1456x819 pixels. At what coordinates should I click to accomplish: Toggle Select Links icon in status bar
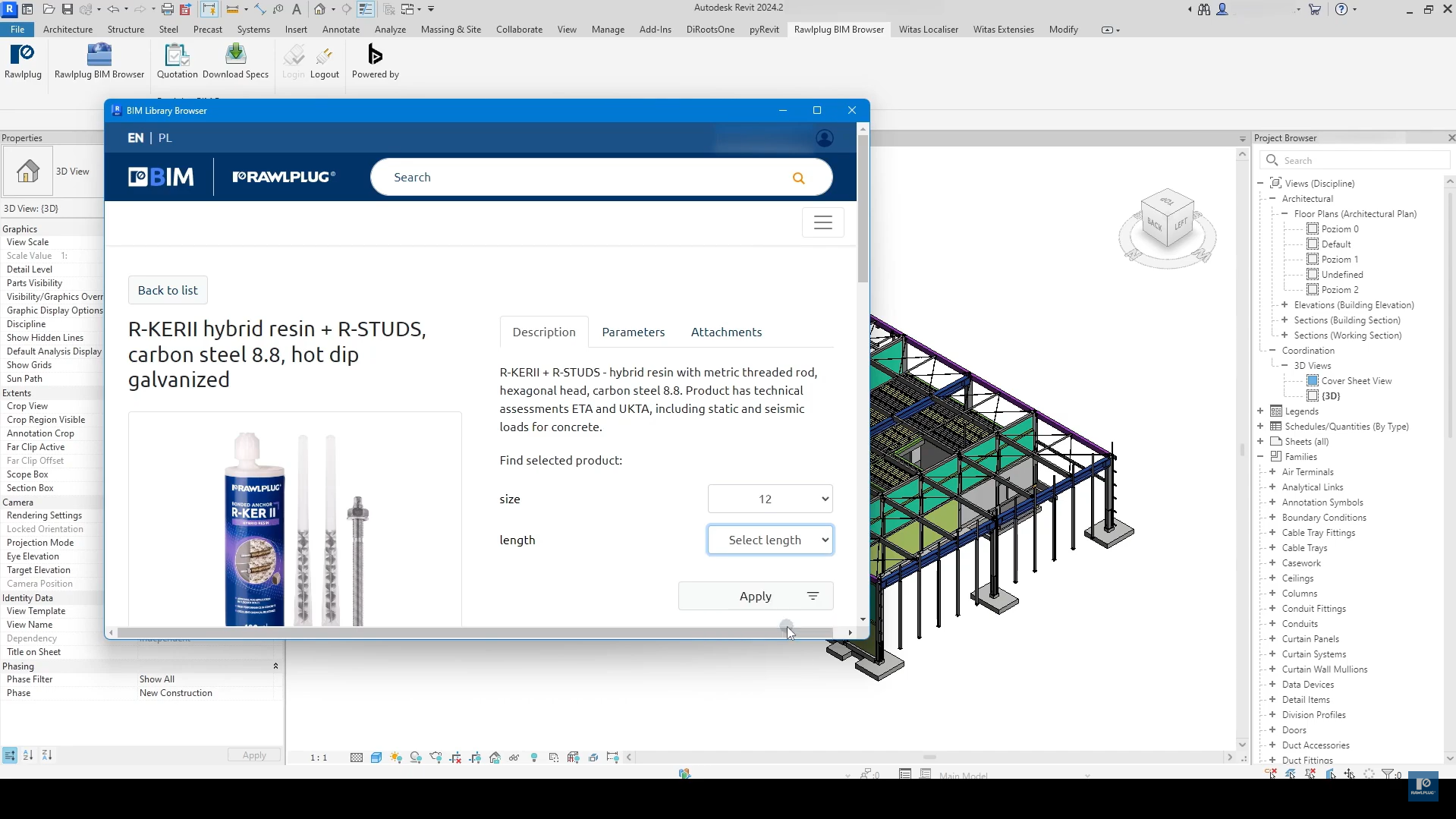(1271, 774)
